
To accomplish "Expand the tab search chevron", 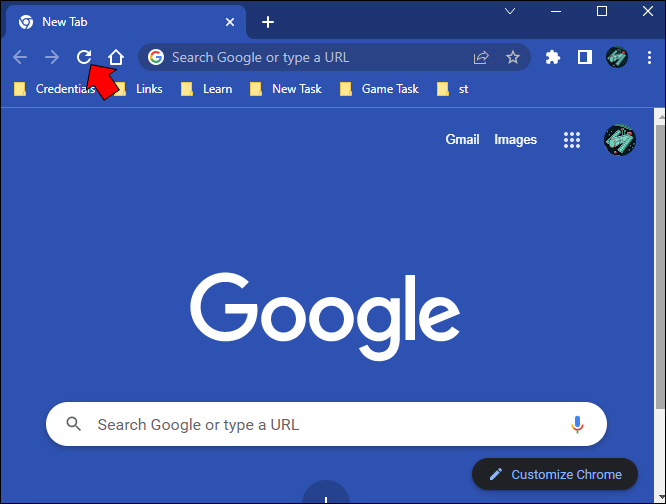I will tap(510, 11).
